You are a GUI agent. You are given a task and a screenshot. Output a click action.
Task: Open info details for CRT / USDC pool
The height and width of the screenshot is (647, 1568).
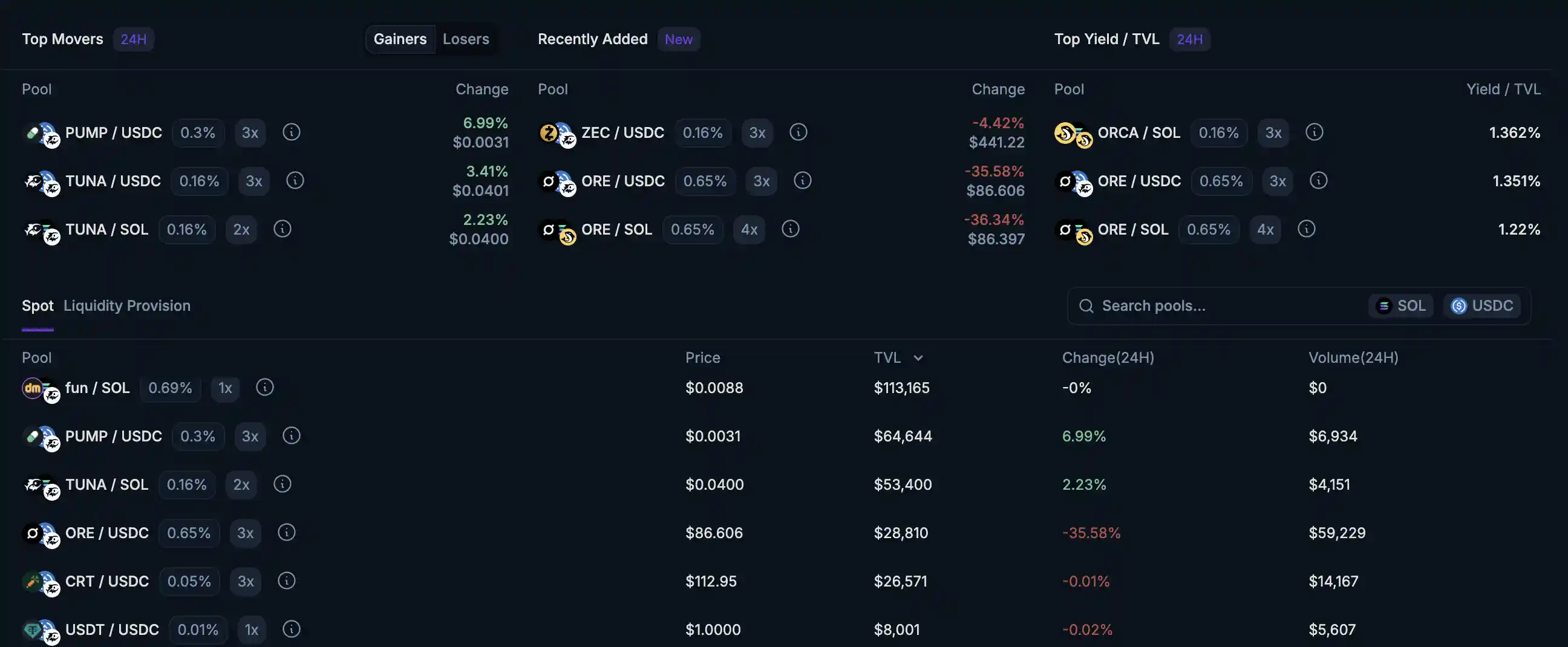click(x=286, y=580)
